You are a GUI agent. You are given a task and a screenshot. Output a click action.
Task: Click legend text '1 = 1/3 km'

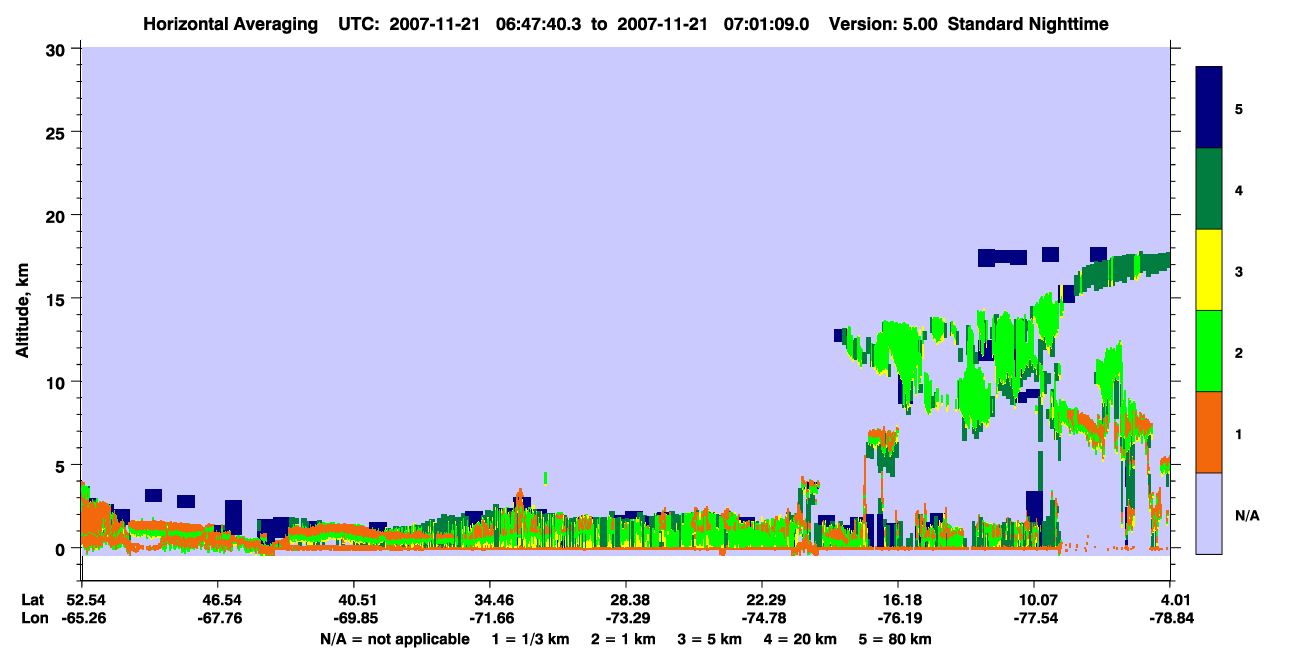coord(529,638)
